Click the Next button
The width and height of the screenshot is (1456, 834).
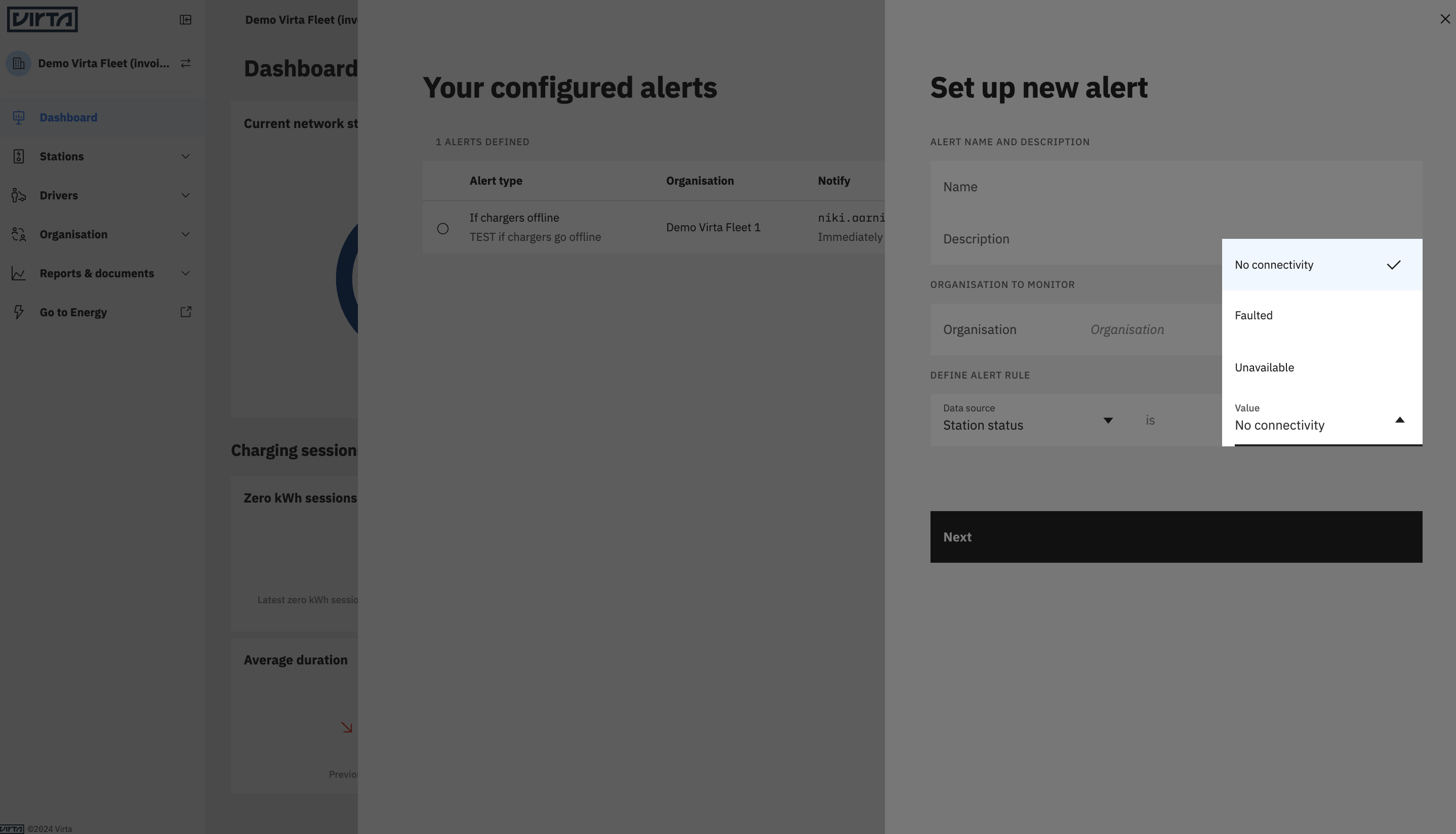tap(1176, 537)
